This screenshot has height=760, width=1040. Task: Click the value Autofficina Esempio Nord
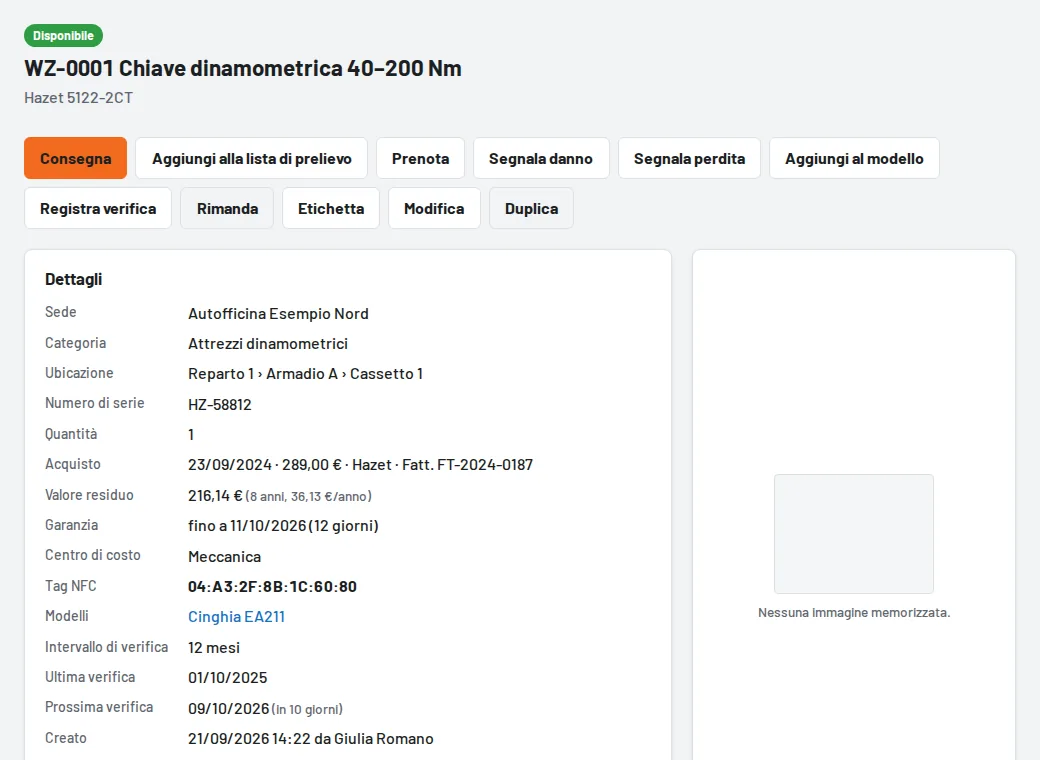click(279, 314)
